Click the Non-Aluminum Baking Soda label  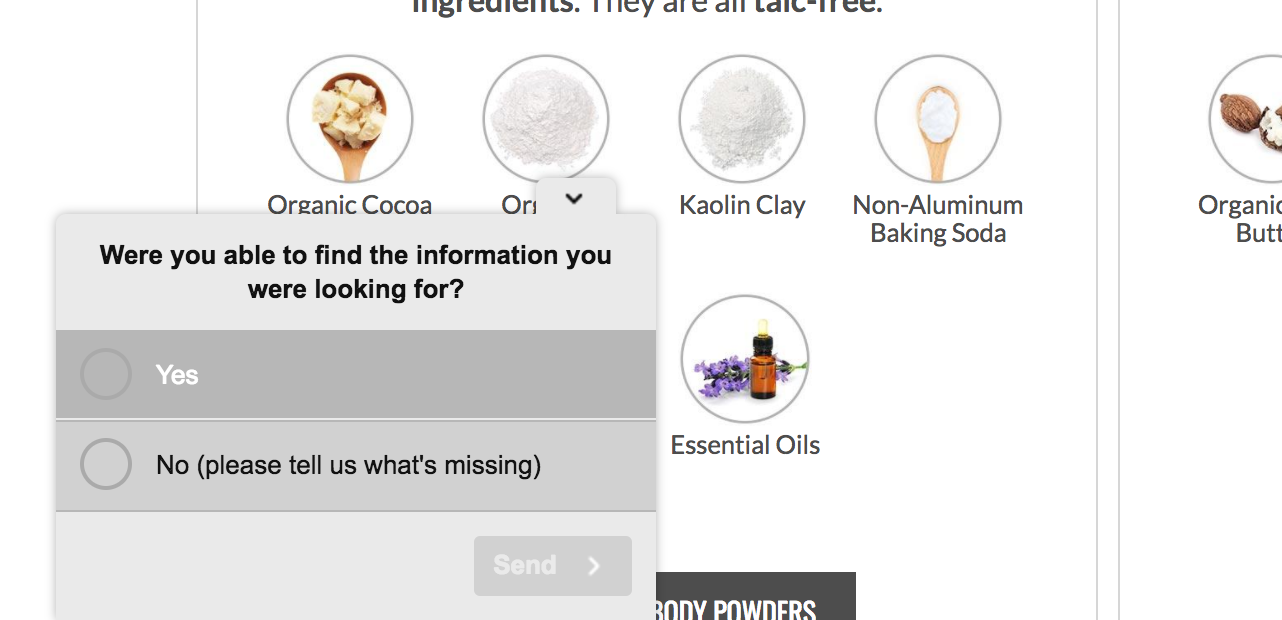pos(938,219)
